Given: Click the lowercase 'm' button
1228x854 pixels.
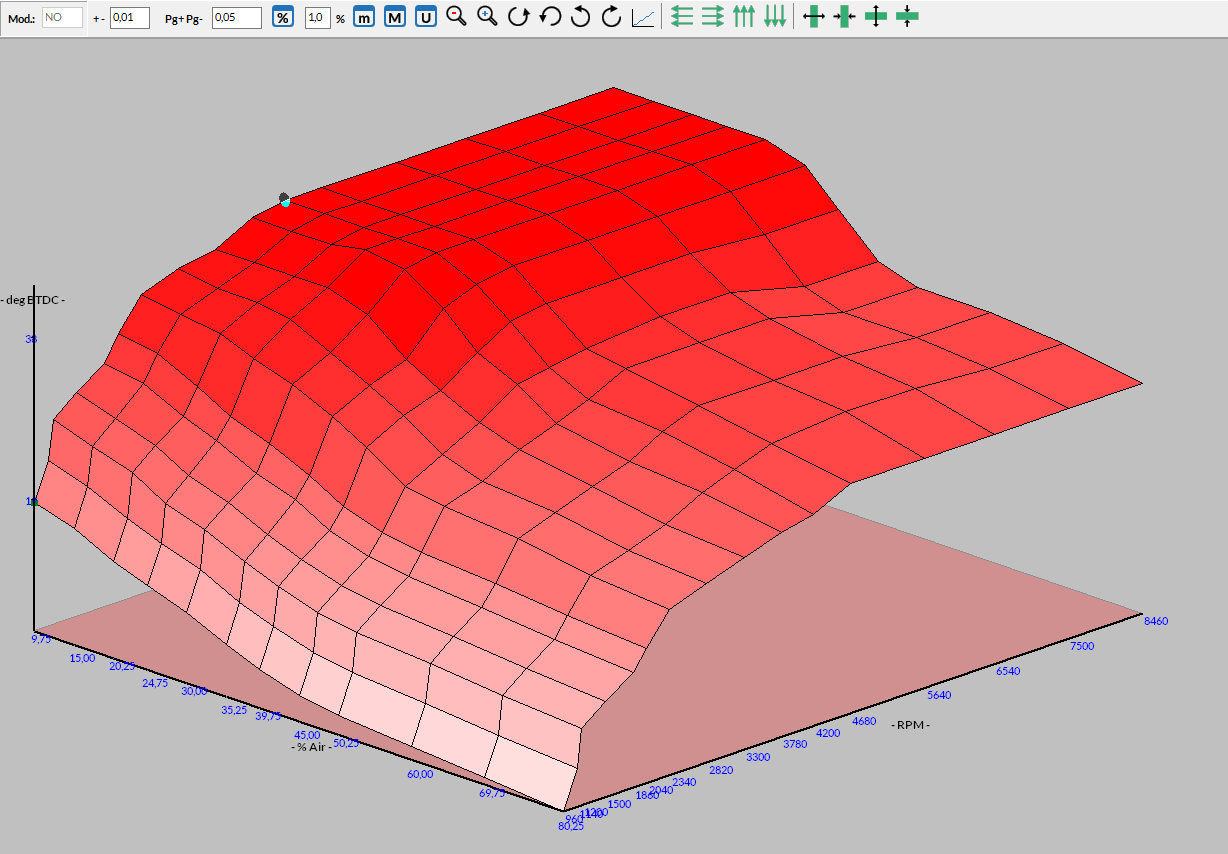Looking at the screenshot, I should coord(364,18).
